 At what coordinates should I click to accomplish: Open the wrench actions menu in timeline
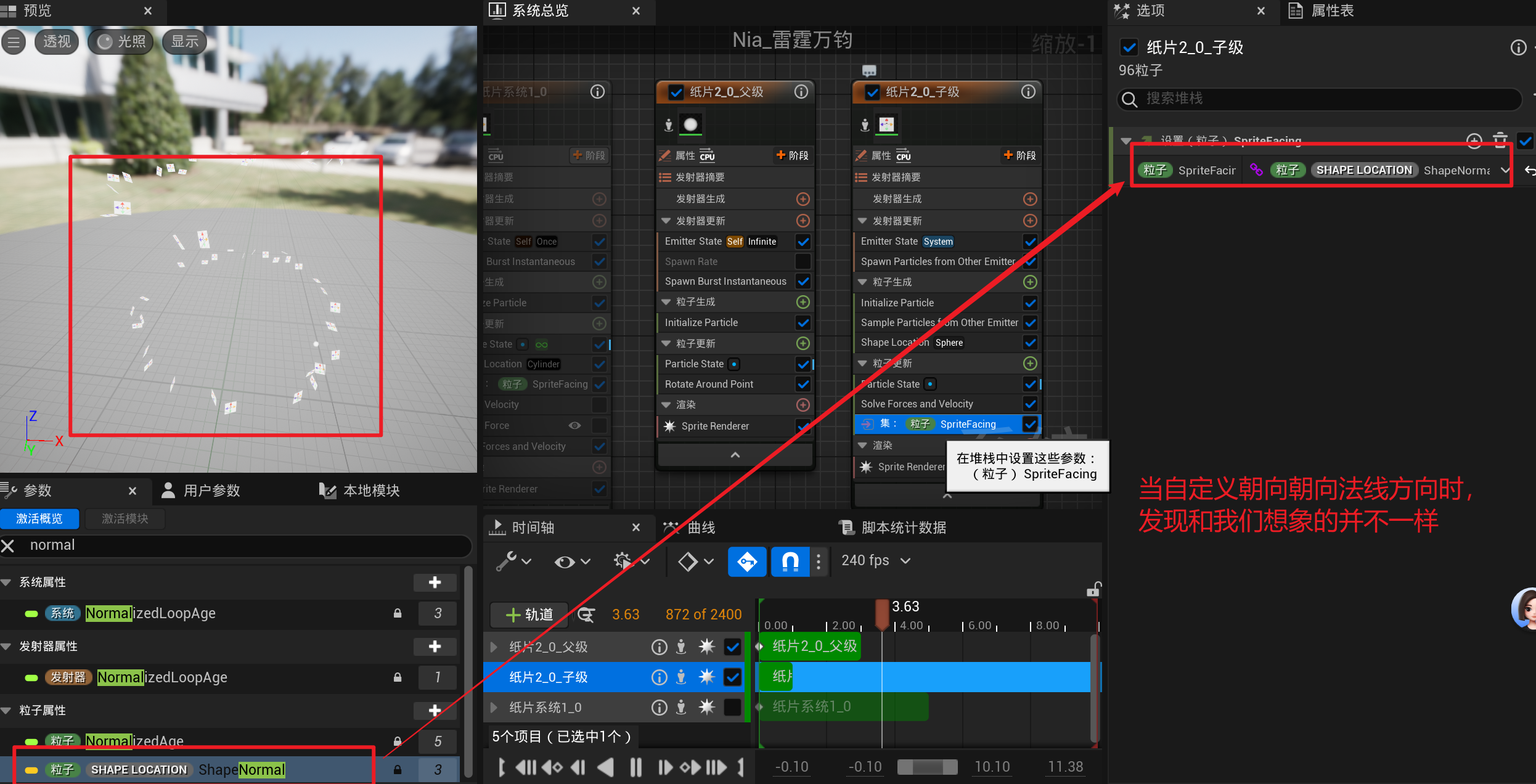tap(507, 561)
